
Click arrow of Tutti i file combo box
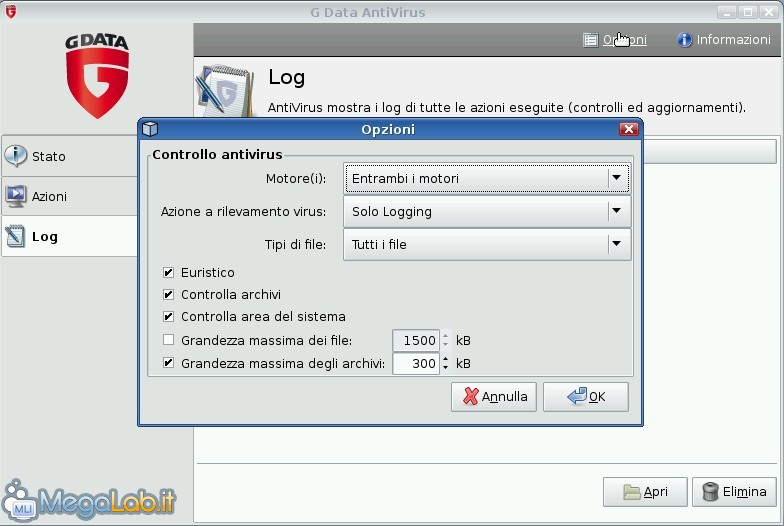pos(616,244)
